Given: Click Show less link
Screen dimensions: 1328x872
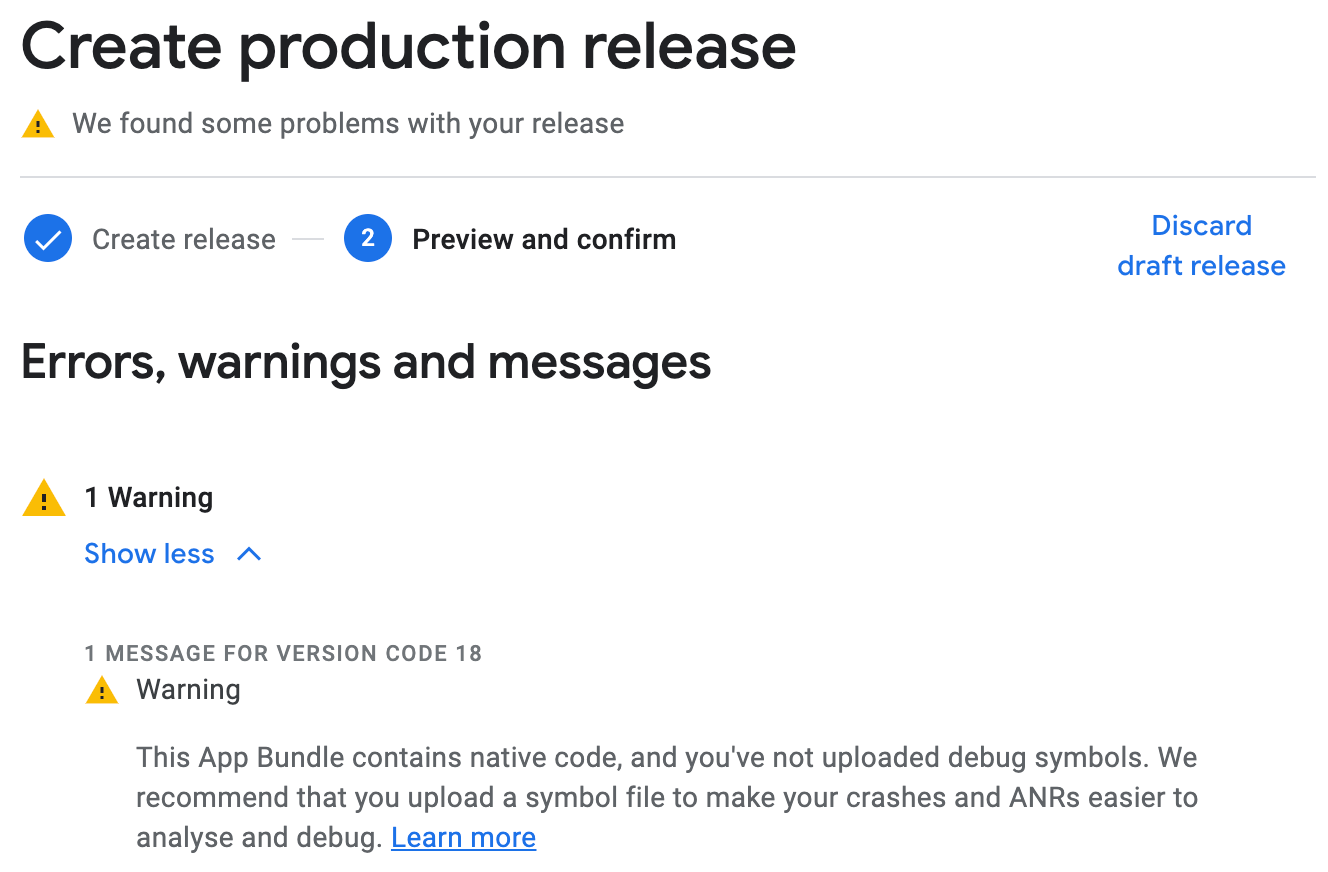Looking at the screenshot, I should pos(149,554).
